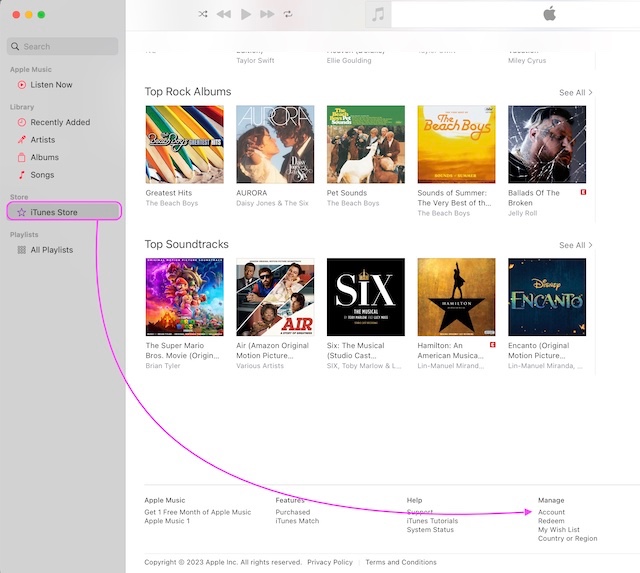Viewport: 640px width, 573px height.
Task: Open Account under Manage
Action: (551, 512)
